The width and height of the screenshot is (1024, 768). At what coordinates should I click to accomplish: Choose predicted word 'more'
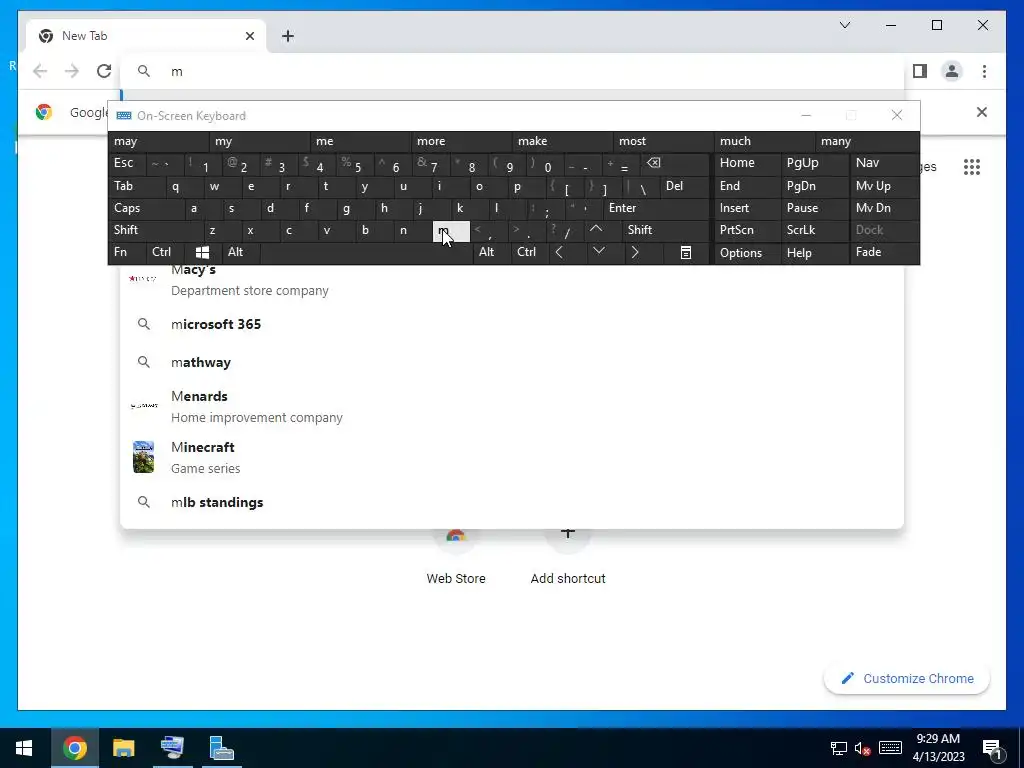[462, 141]
